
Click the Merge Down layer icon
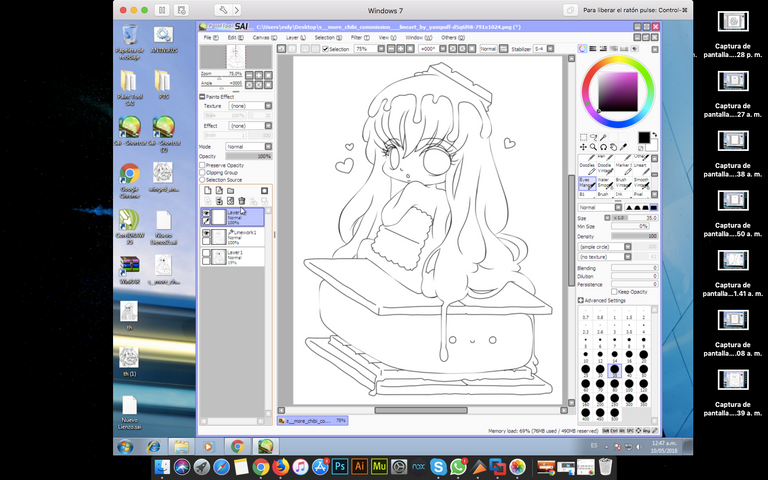219,201
